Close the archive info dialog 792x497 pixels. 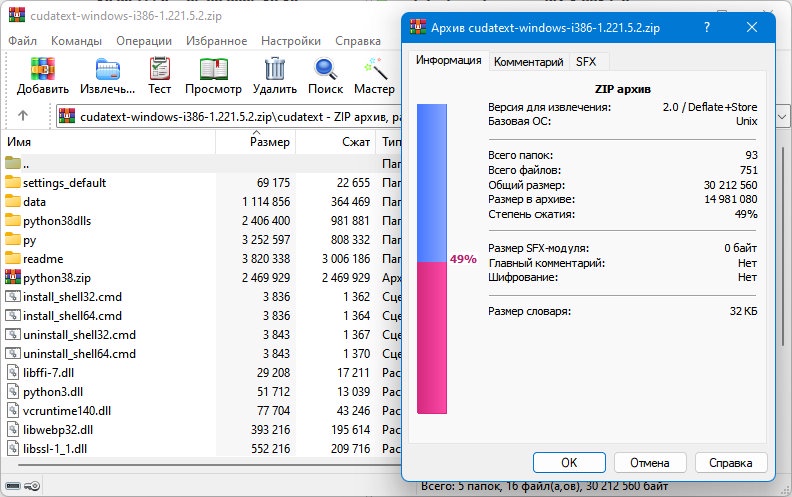click(x=752, y=27)
